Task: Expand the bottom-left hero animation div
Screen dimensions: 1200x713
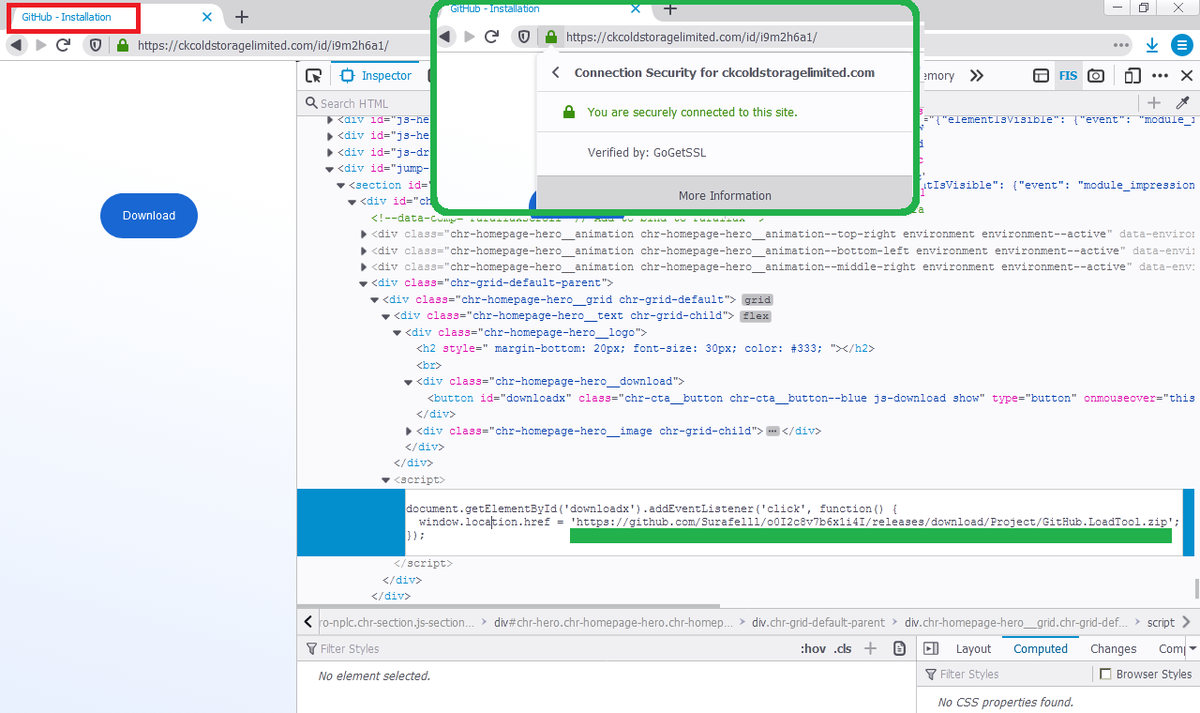Action: point(364,251)
